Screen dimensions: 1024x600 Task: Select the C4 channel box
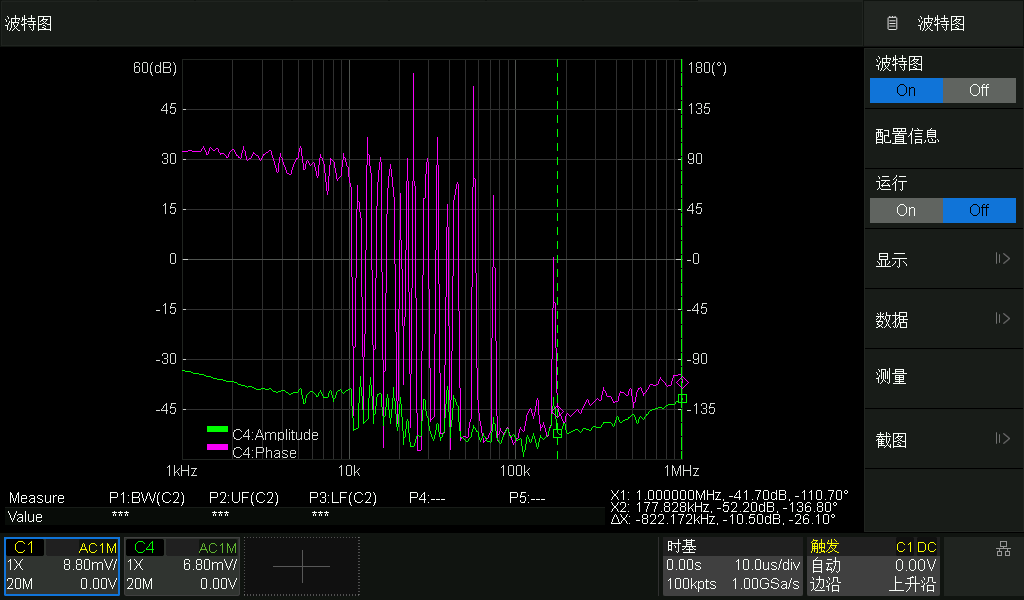pyautogui.click(x=182, y=566)
